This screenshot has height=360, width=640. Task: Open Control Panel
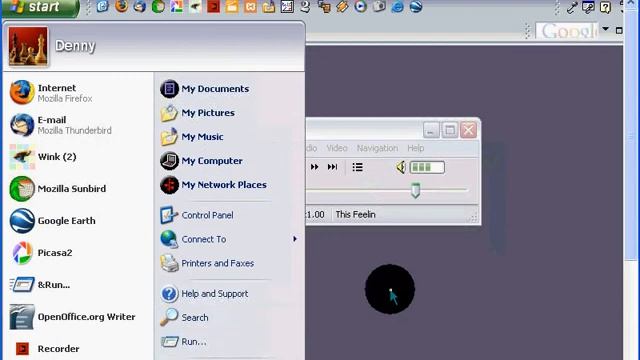click(197, 215)
